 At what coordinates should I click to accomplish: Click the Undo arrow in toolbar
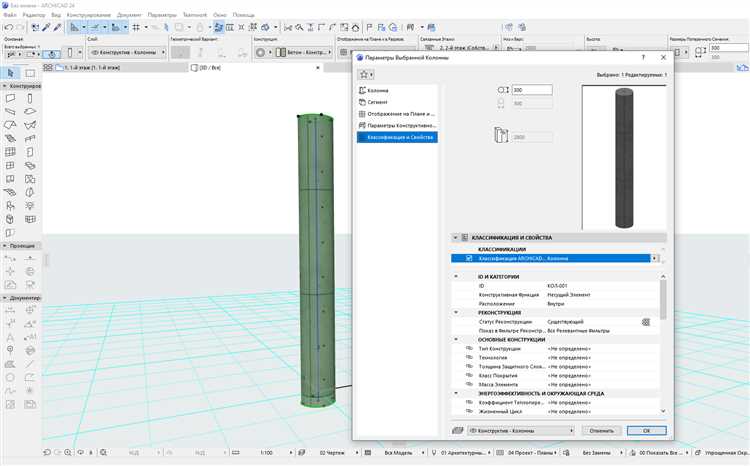point(8,27)
